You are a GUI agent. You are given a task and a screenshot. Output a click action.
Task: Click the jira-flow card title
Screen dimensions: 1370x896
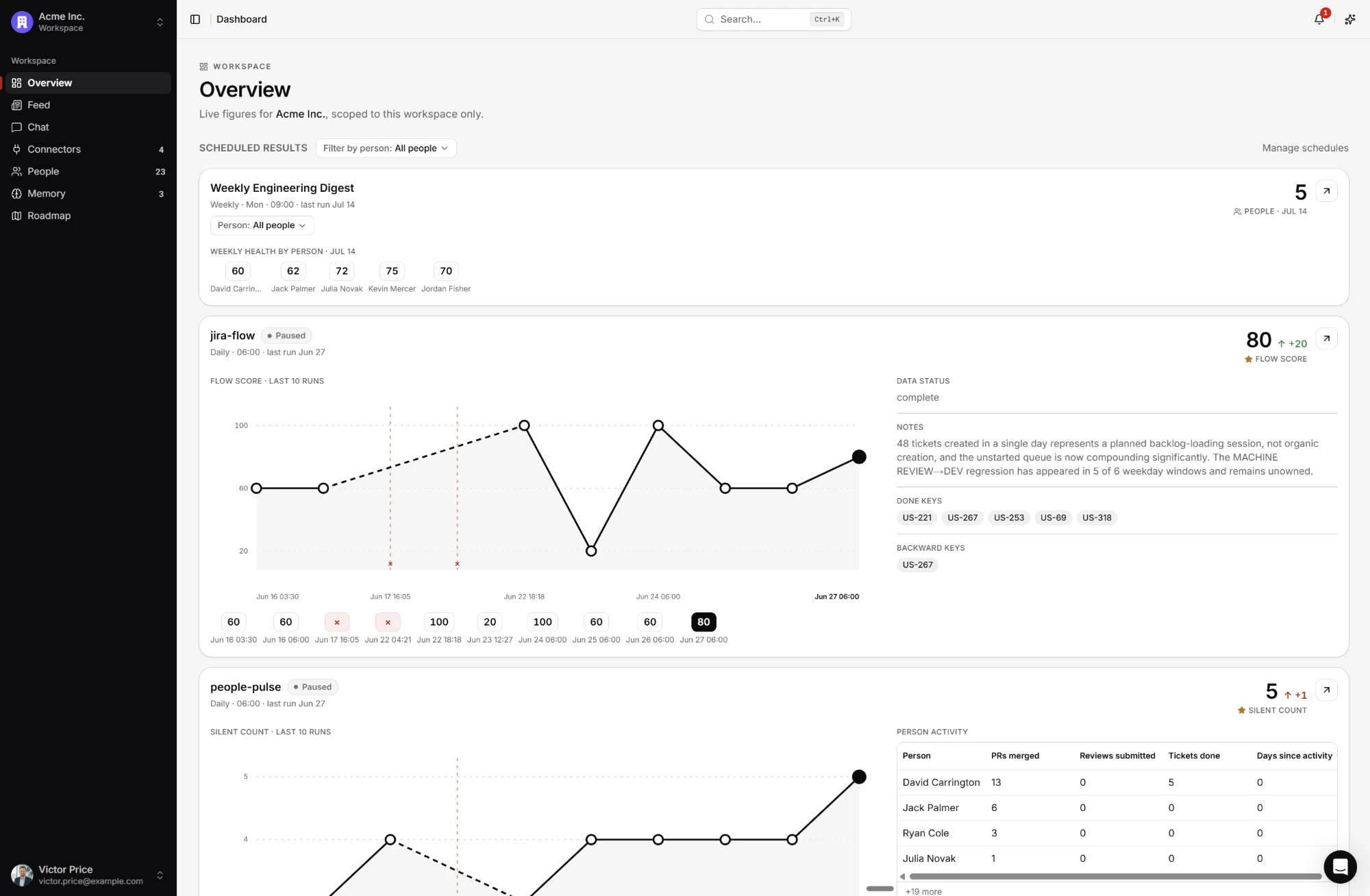coord(232,336)
